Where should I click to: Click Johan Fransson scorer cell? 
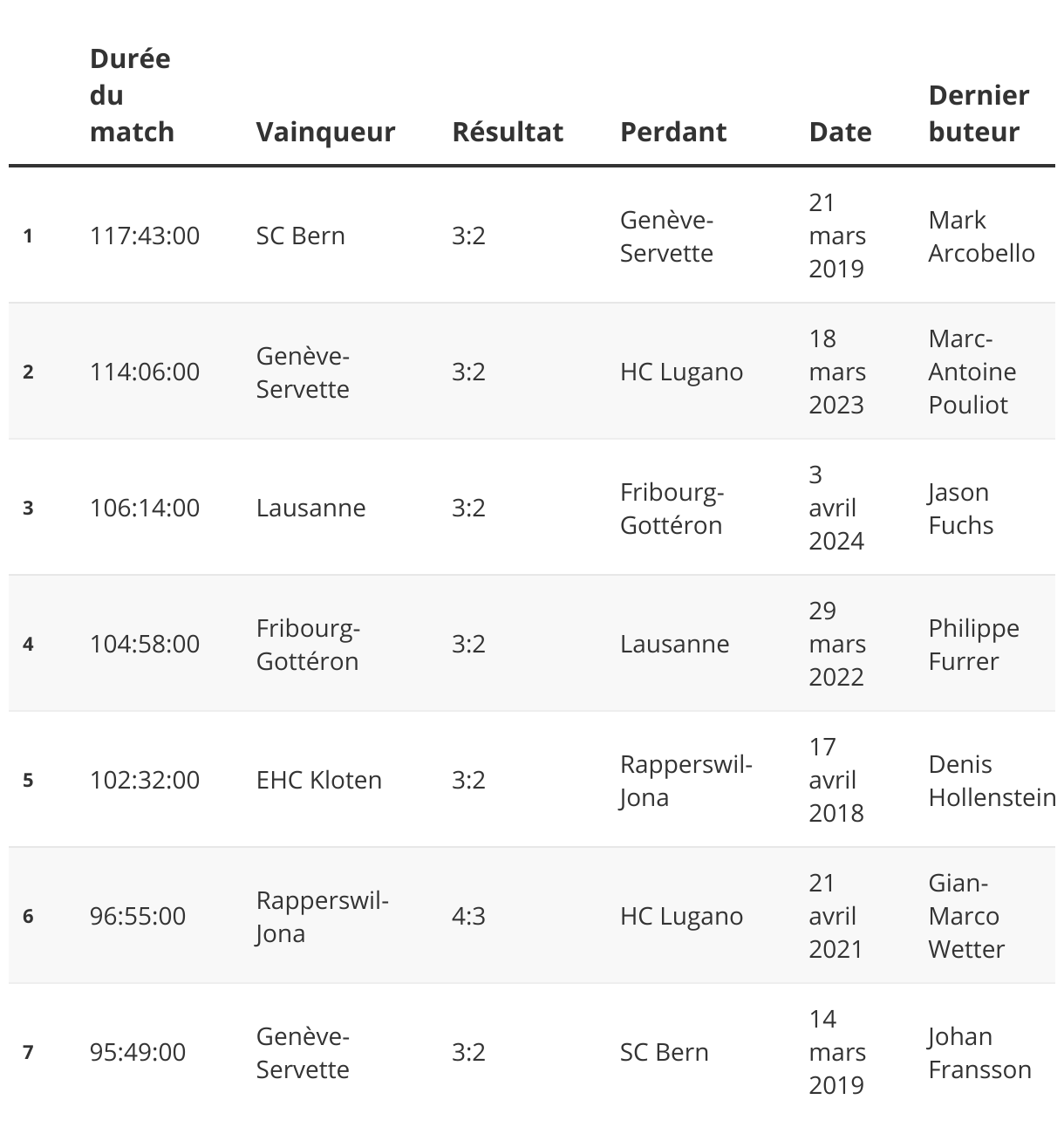[979, 1053]
